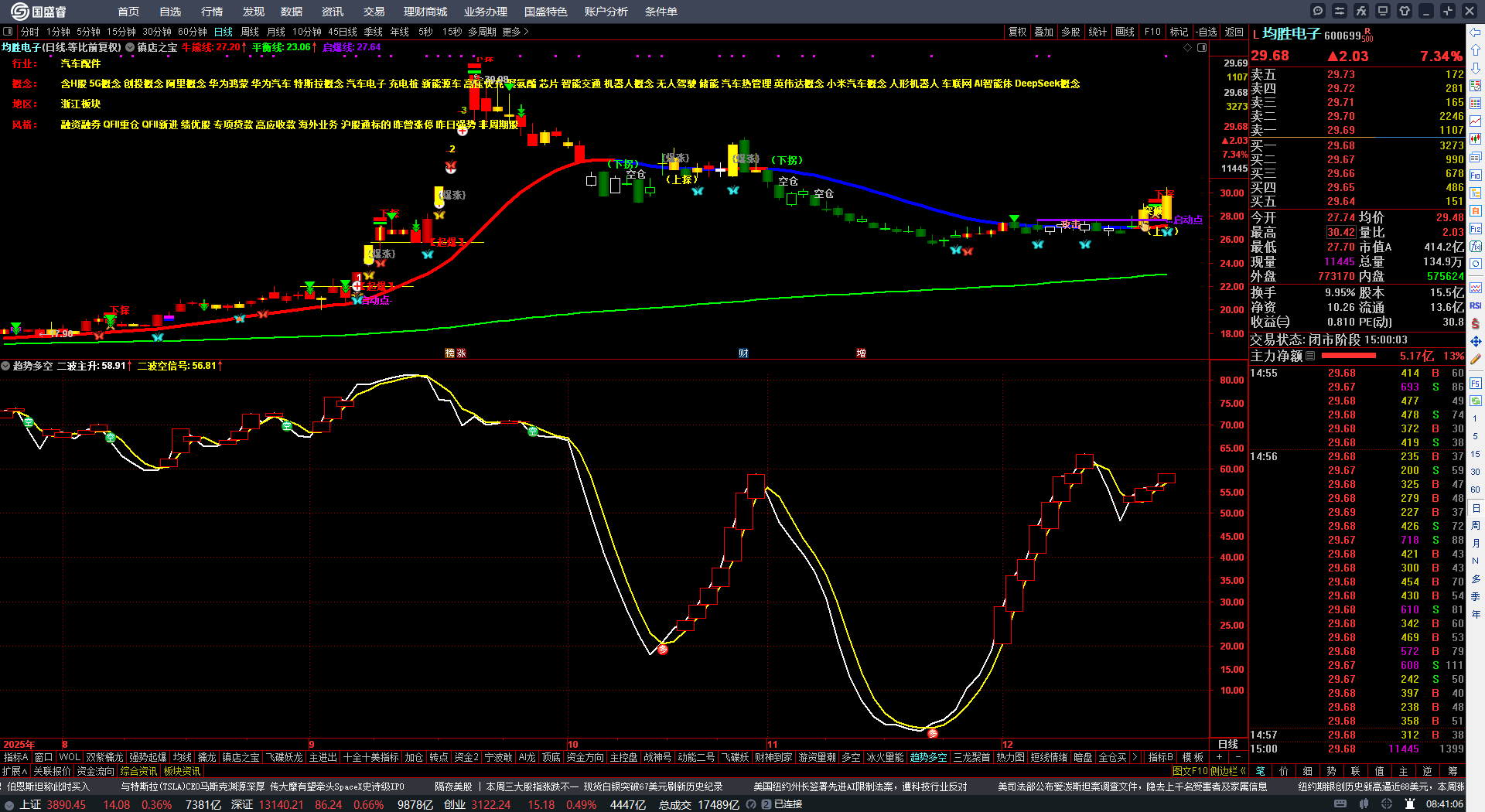Screen dimensions: 1485x812
Task: Toggle 叠加 overlay mode
Action: 1044,32
